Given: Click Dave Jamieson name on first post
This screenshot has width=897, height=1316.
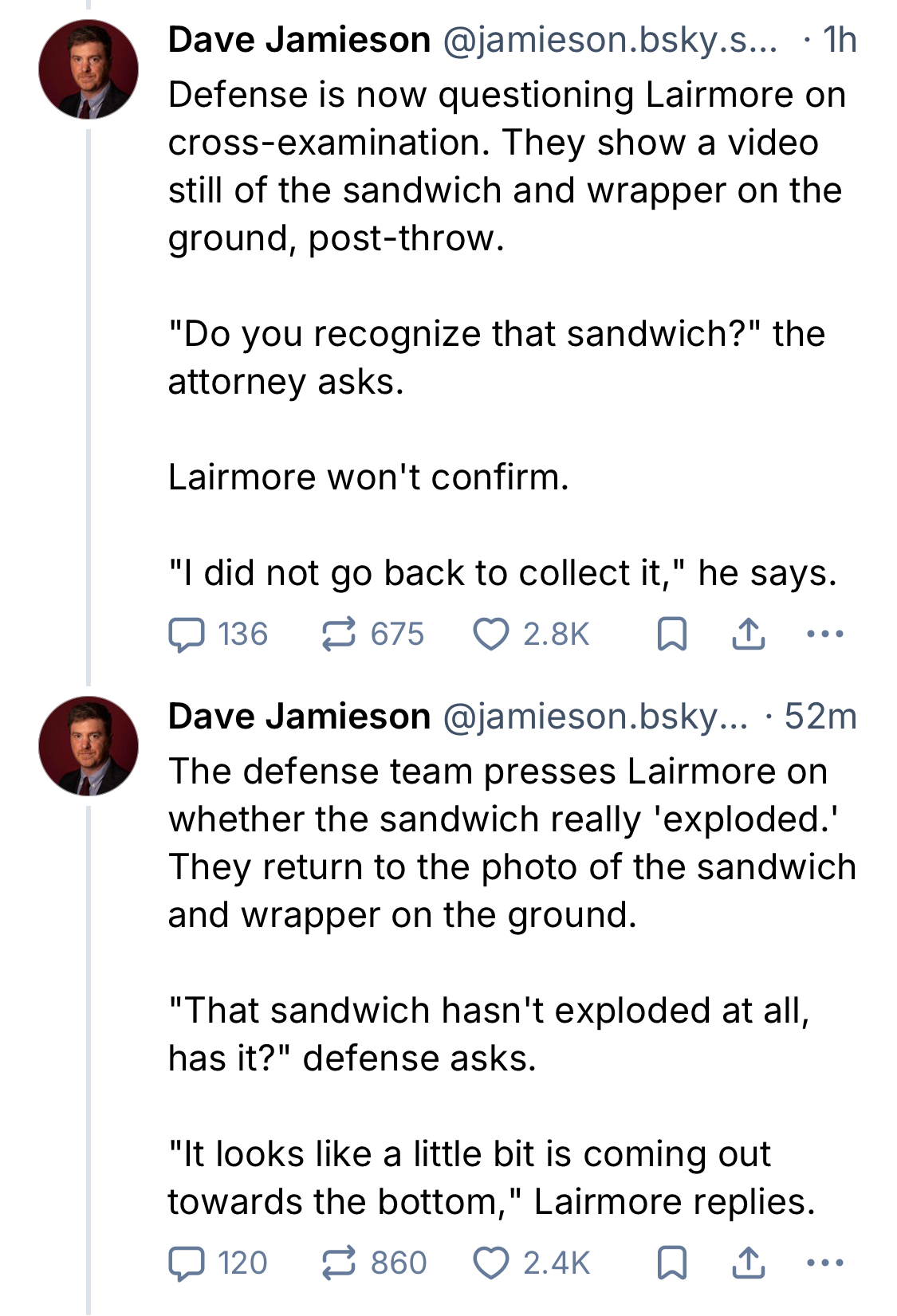Looking at the screenshot, I should (x=299, y=40).
